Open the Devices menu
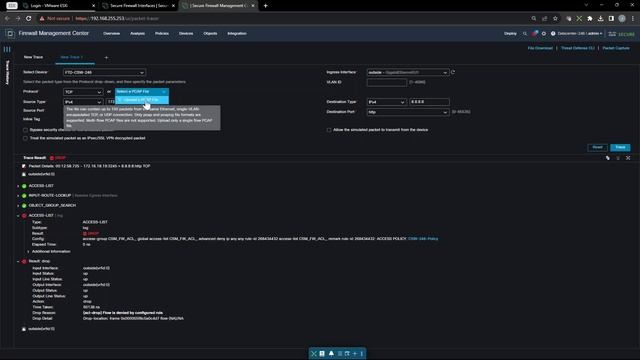This screenshot has width=640, height=360. point(186,33)
